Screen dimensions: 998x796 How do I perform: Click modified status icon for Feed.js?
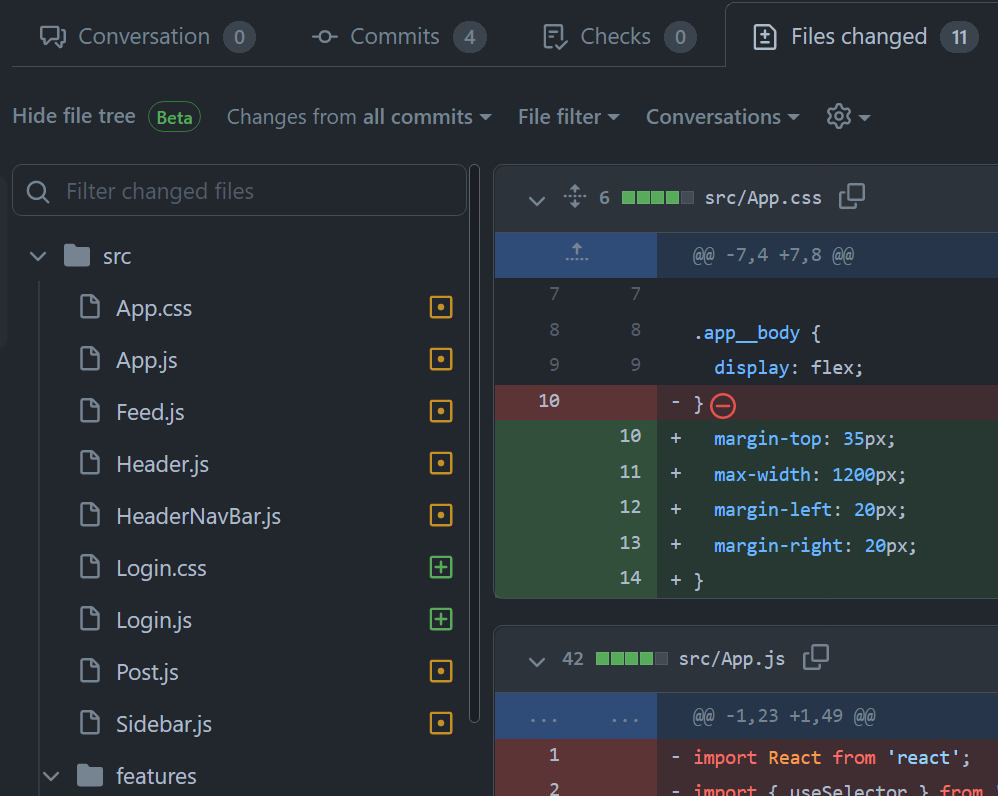click(441, 411)
